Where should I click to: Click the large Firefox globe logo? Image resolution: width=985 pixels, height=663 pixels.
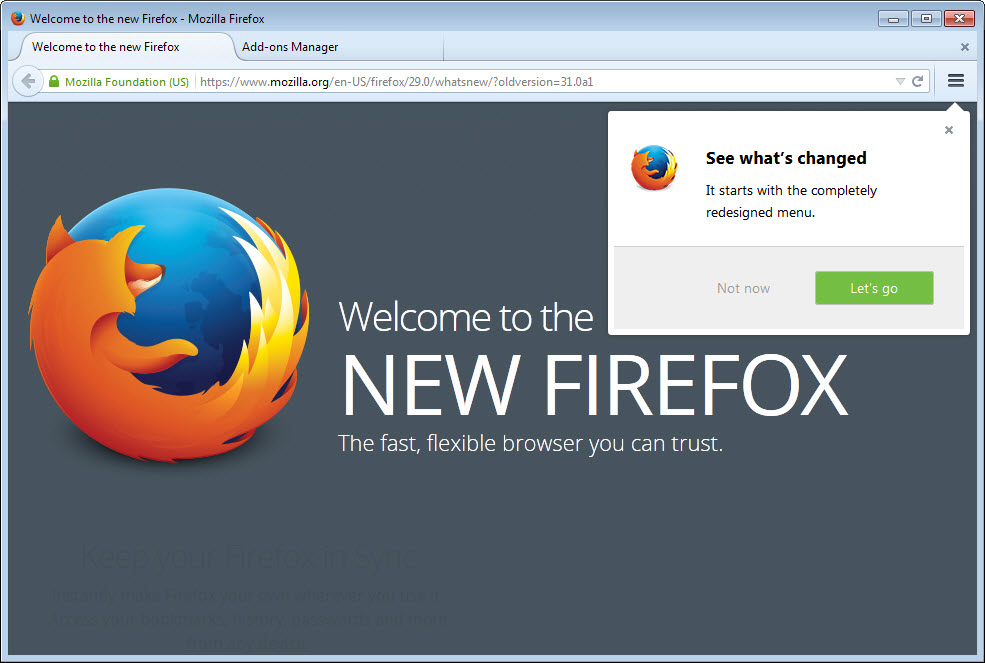[168, 325]
